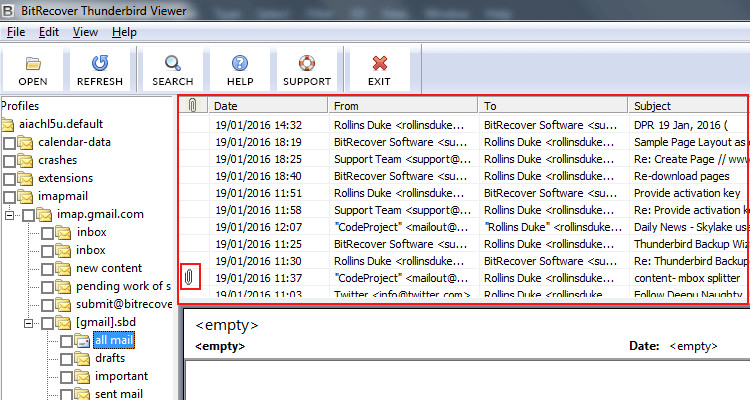Screen dimensions: 750x400
Task: Check the calendar-data checkbox
Action: click(x=9, y=143)
